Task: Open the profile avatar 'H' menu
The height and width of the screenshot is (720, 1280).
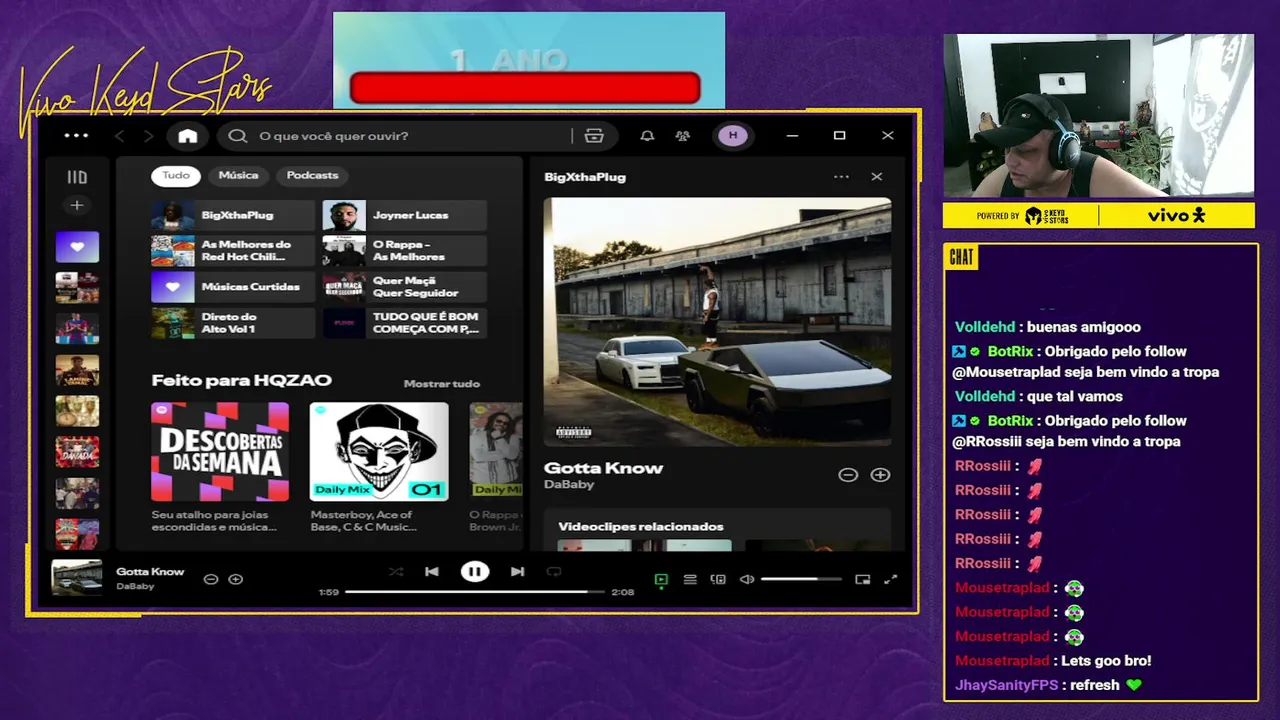Action: (733, 136)
